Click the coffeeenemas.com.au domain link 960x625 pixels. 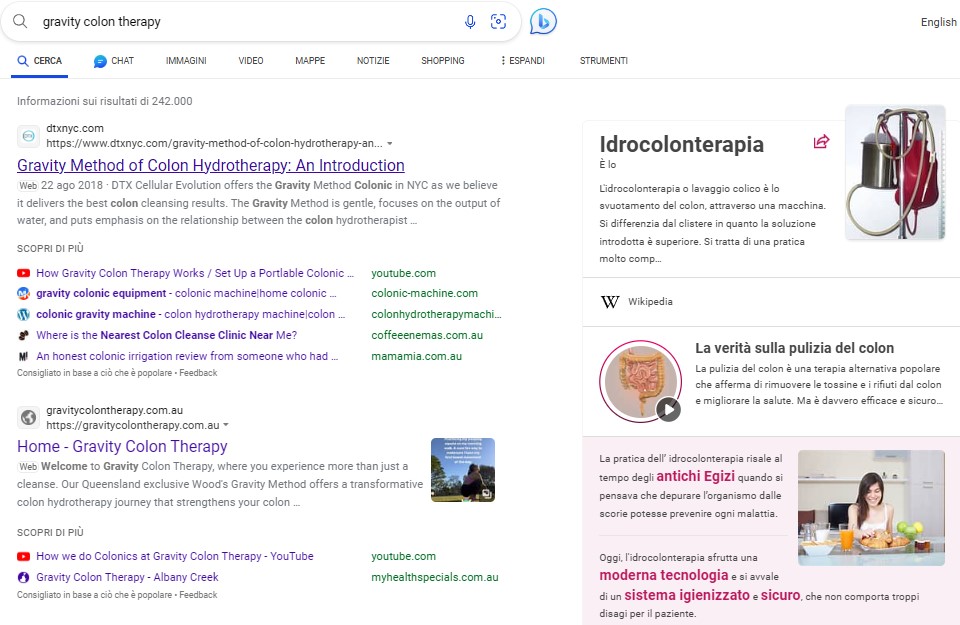427,335
